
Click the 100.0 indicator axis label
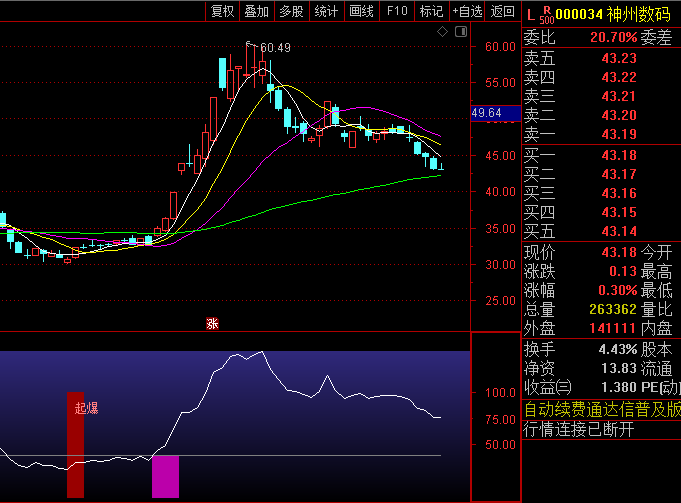point(500,393)
